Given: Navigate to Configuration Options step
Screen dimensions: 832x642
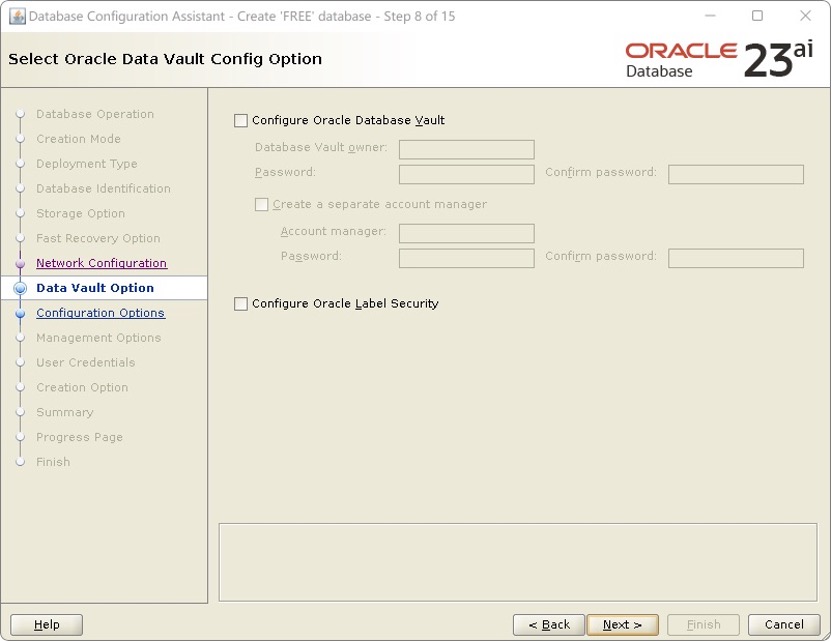Looking at the screenshot, I should (100, 313).
